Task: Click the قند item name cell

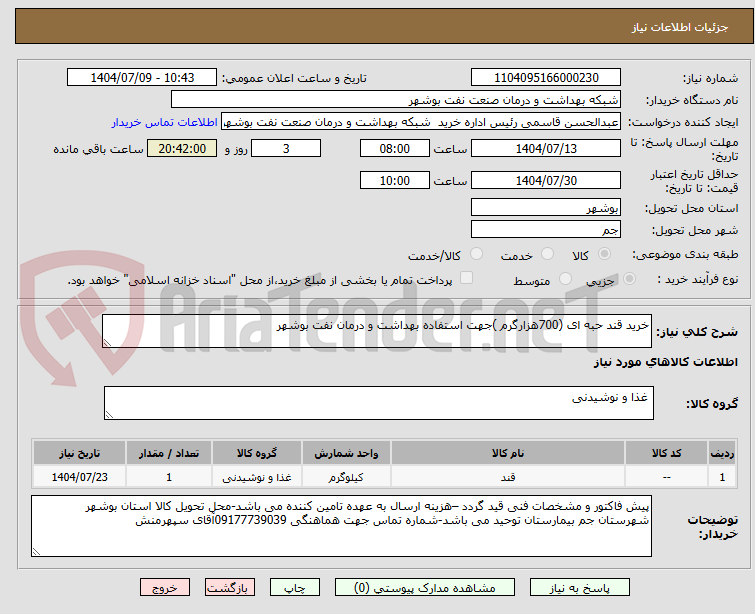Action: tap(508, 477)
